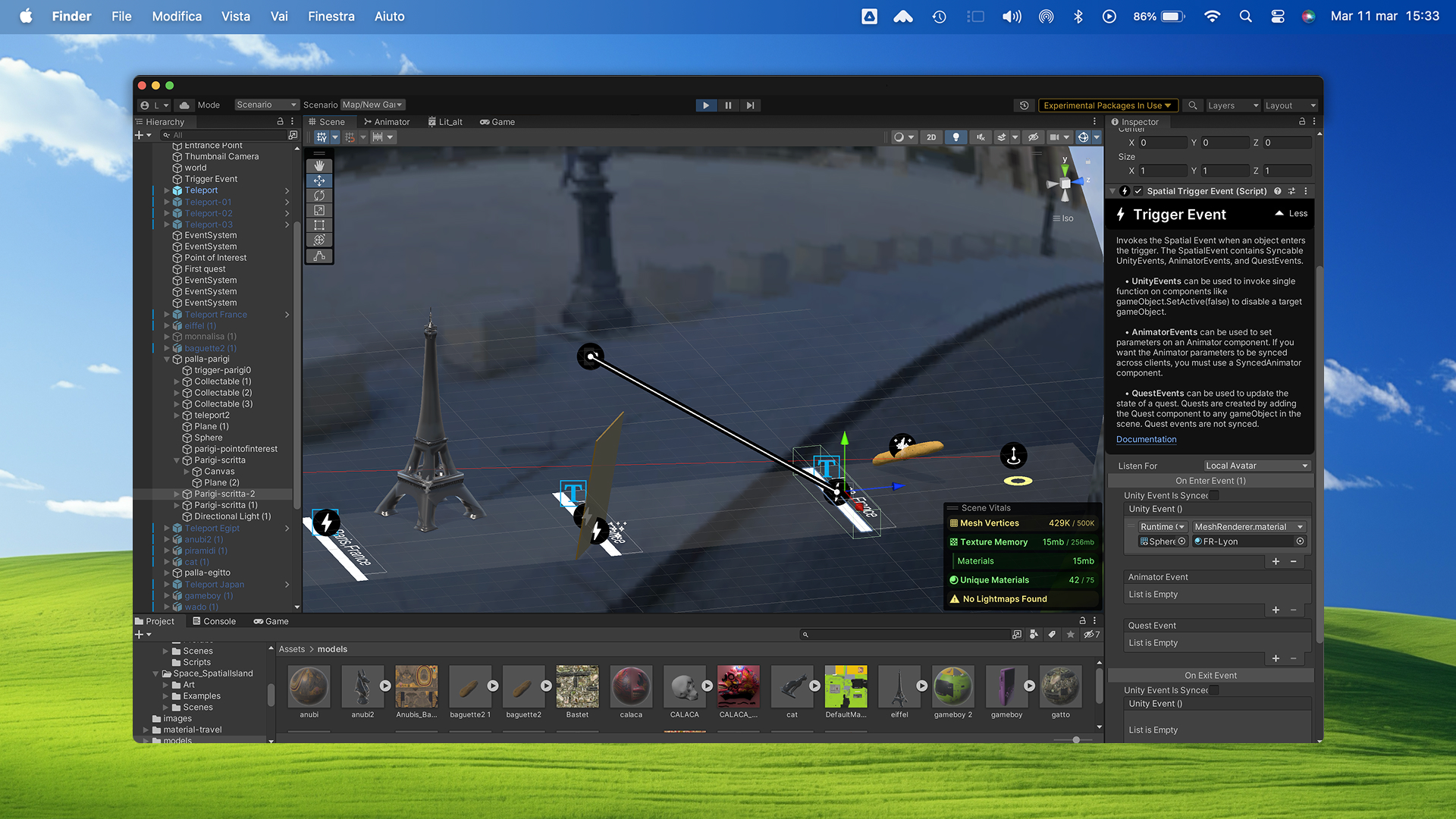
Task: Select the Move tool in scene toolbar
Action: pyautogui.click(x=319, y=180)
